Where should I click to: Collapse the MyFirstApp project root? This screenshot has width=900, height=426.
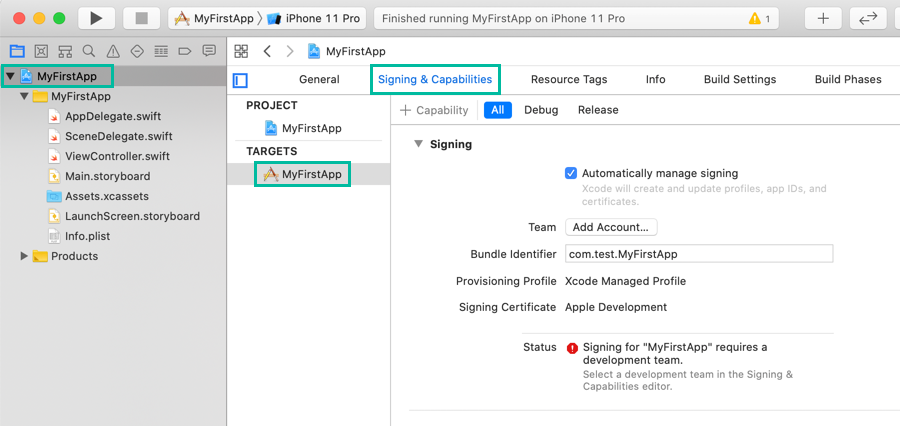[10, 76]
